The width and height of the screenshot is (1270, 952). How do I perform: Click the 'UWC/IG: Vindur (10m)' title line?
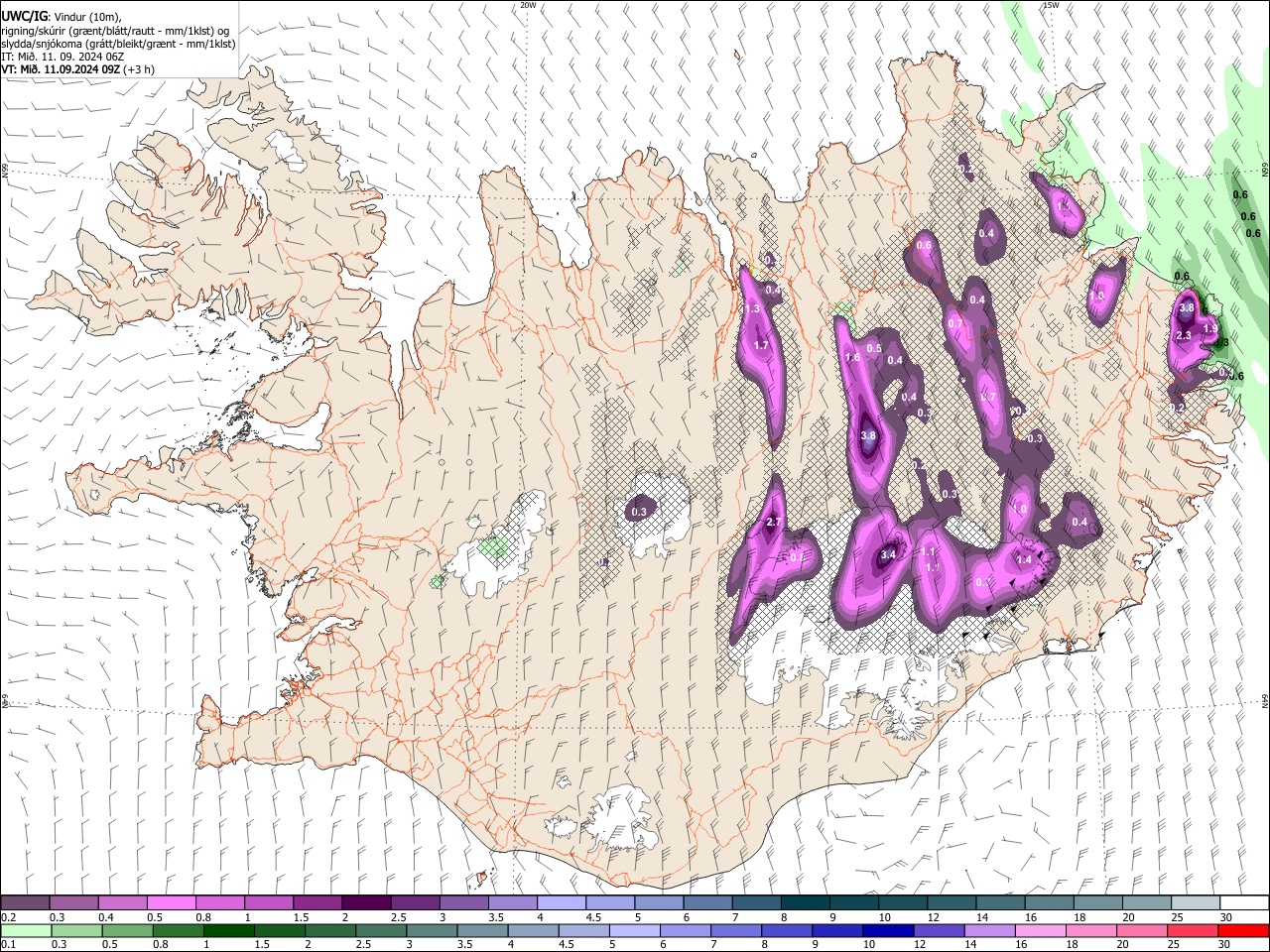tap(62, 17)
